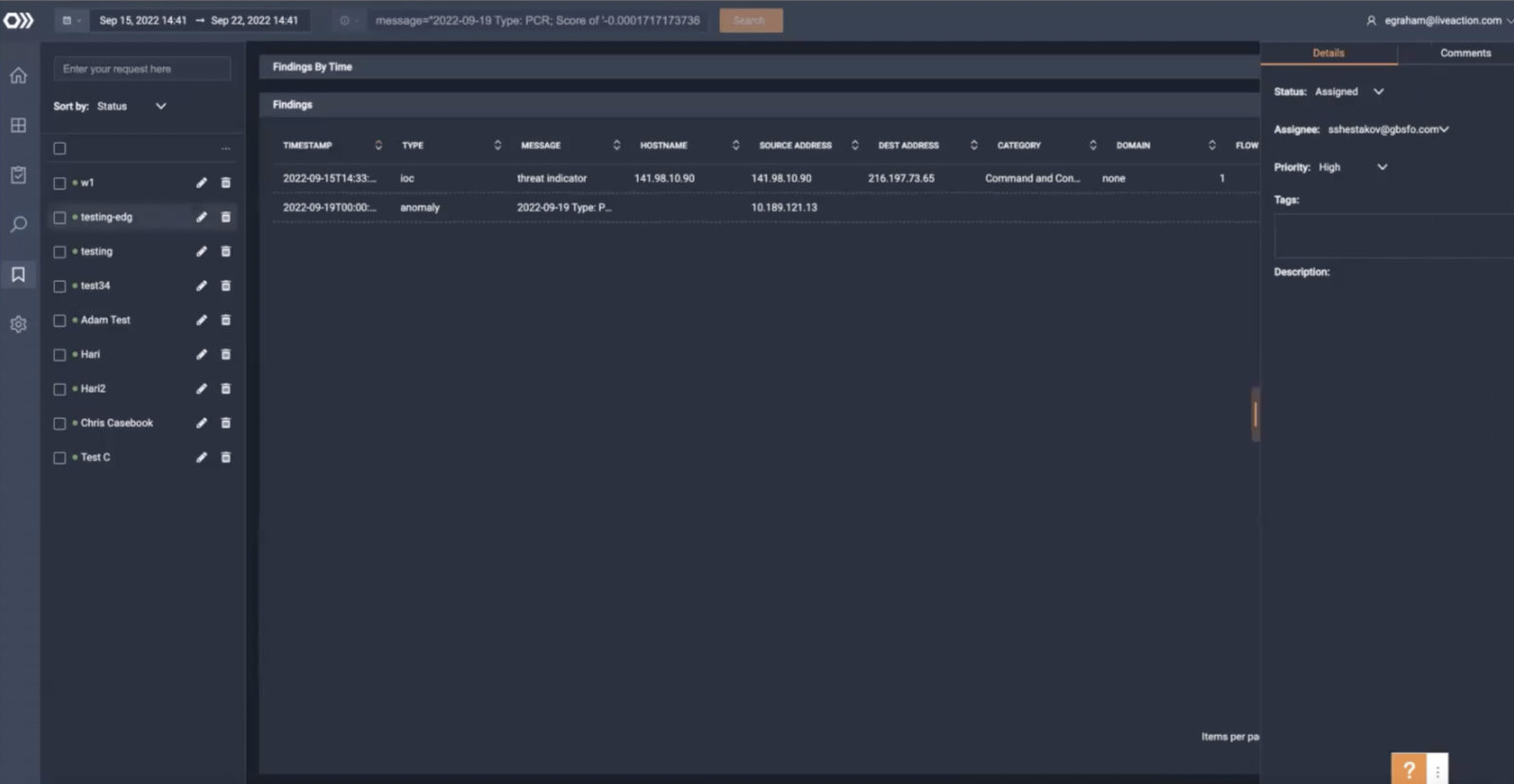Click the panel divider collapse handle
The width and height of the screenshot is (1514, 784).
[x=1255, y=414]
